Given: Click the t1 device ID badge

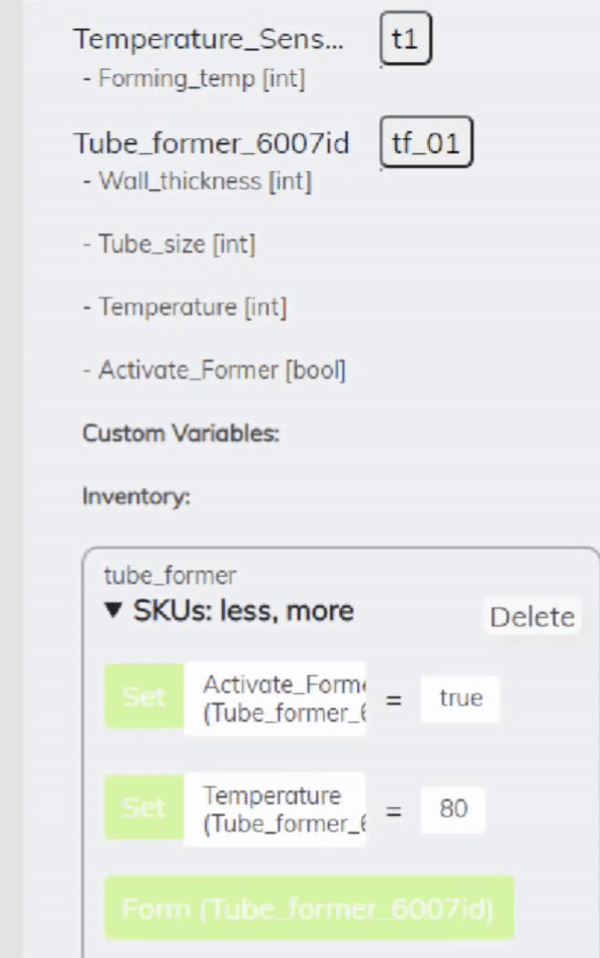Looking at the screenshot, I should click(405, 38).
